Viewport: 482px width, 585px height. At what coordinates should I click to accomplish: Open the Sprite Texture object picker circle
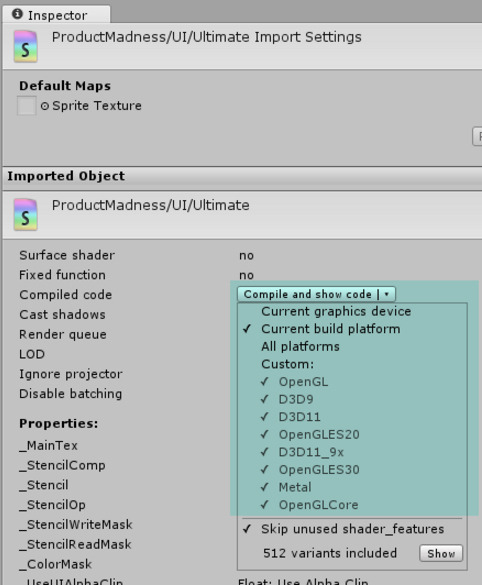pyautogui.click(x=45, y=106)
